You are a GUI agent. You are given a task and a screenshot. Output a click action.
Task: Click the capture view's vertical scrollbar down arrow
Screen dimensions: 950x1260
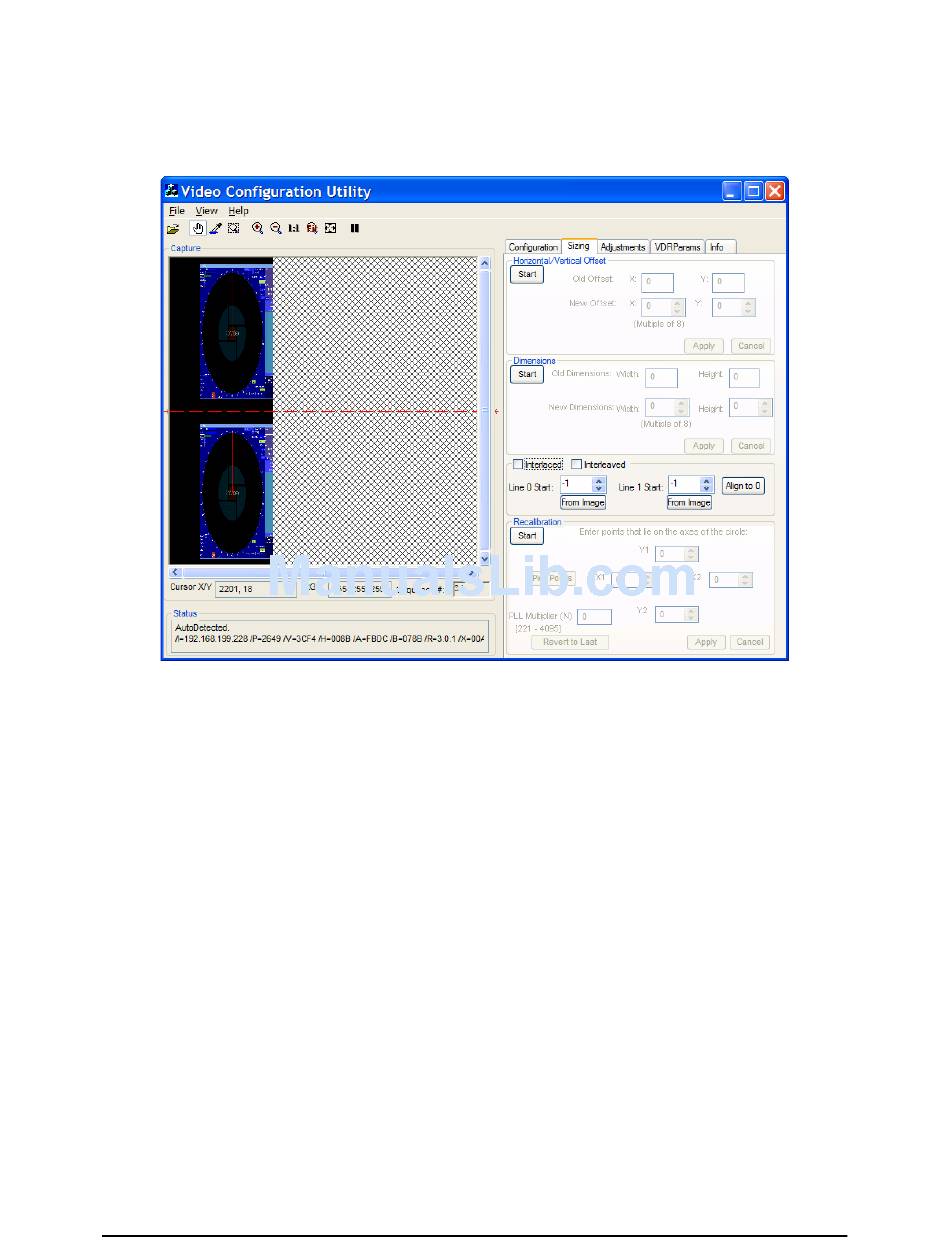click(x=485, y=559)
